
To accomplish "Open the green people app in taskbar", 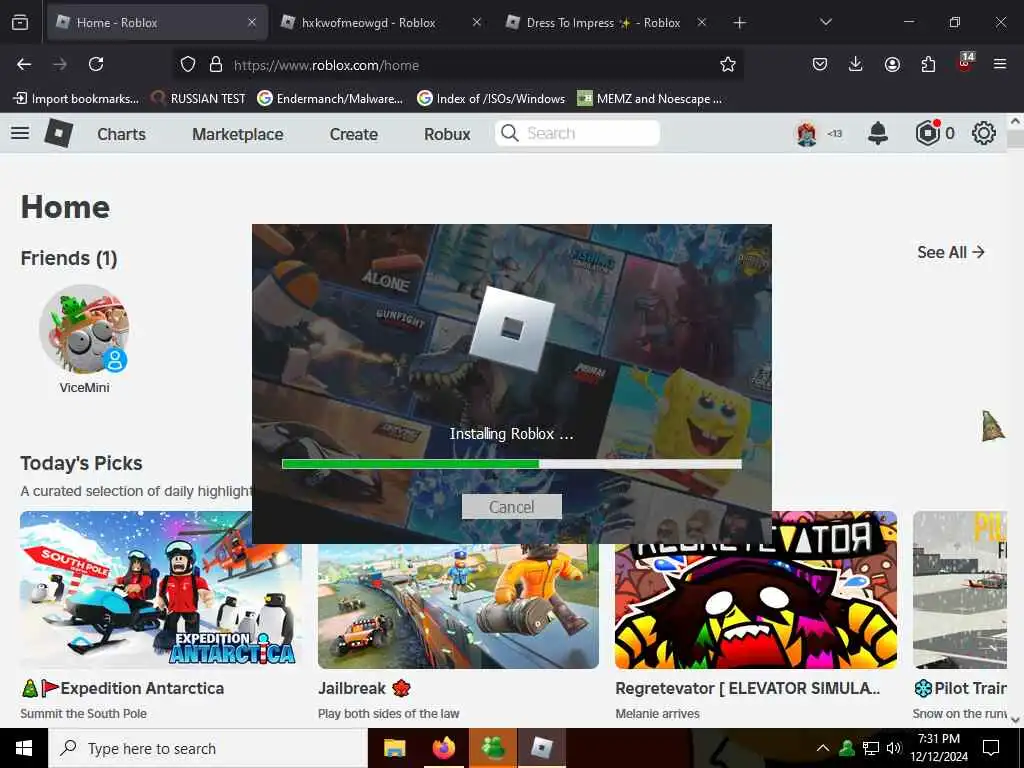I will [492, 748].
